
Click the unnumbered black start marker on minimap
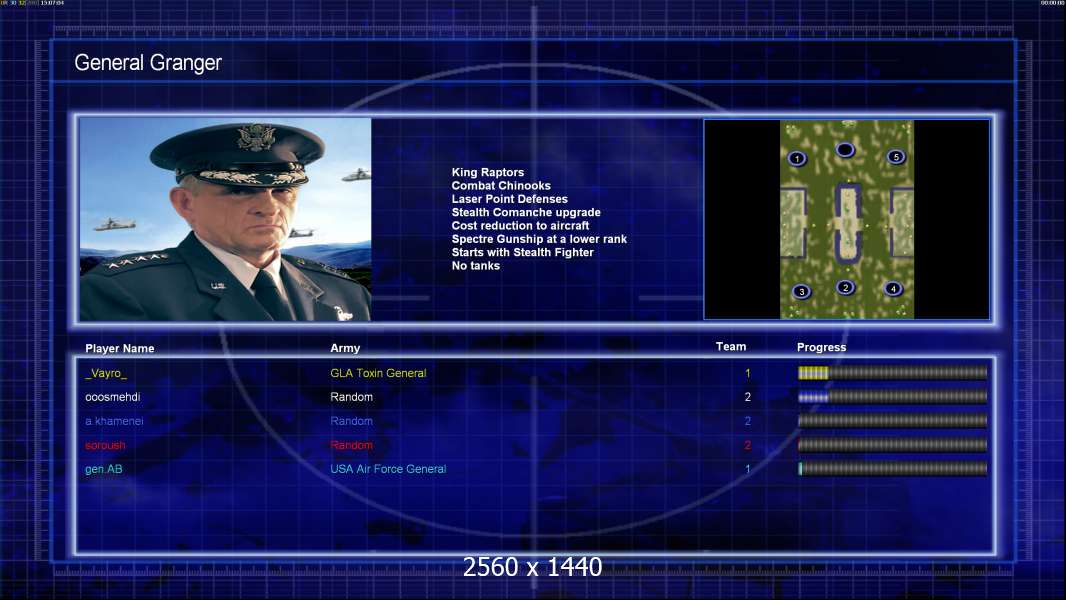tap(845, 149)
